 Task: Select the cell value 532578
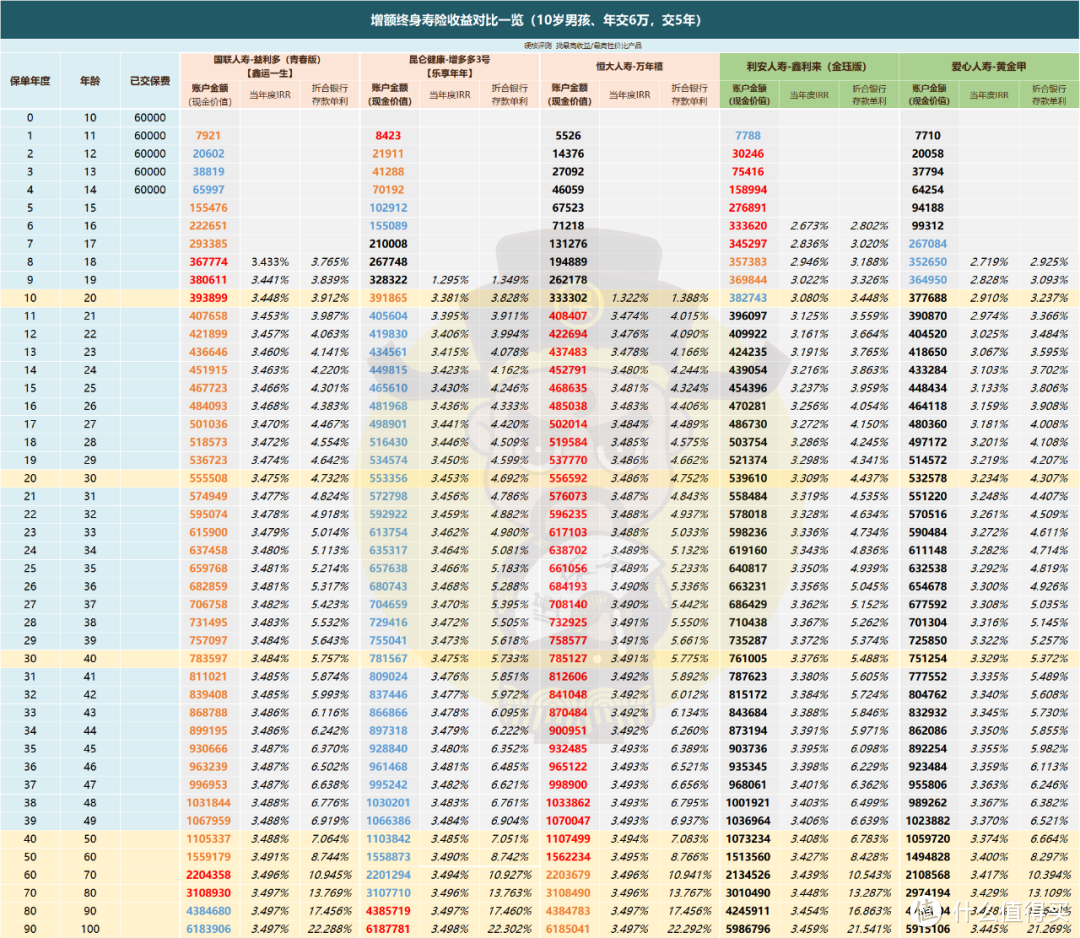[927, 478]
